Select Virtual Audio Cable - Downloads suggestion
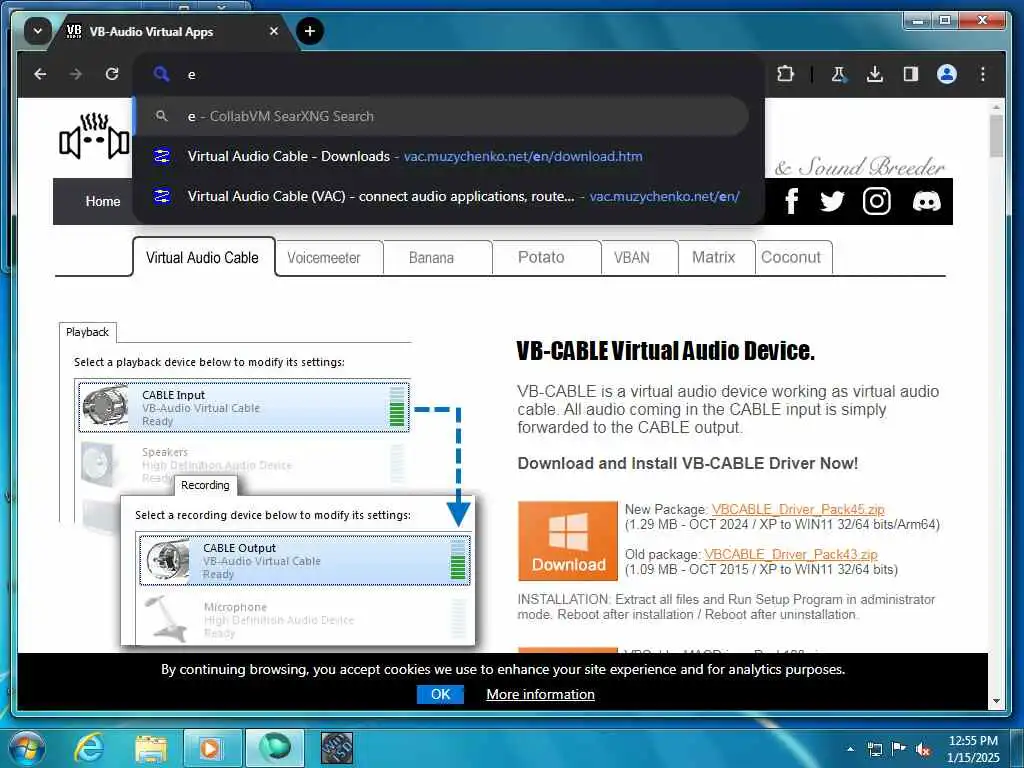 [441, 156]
